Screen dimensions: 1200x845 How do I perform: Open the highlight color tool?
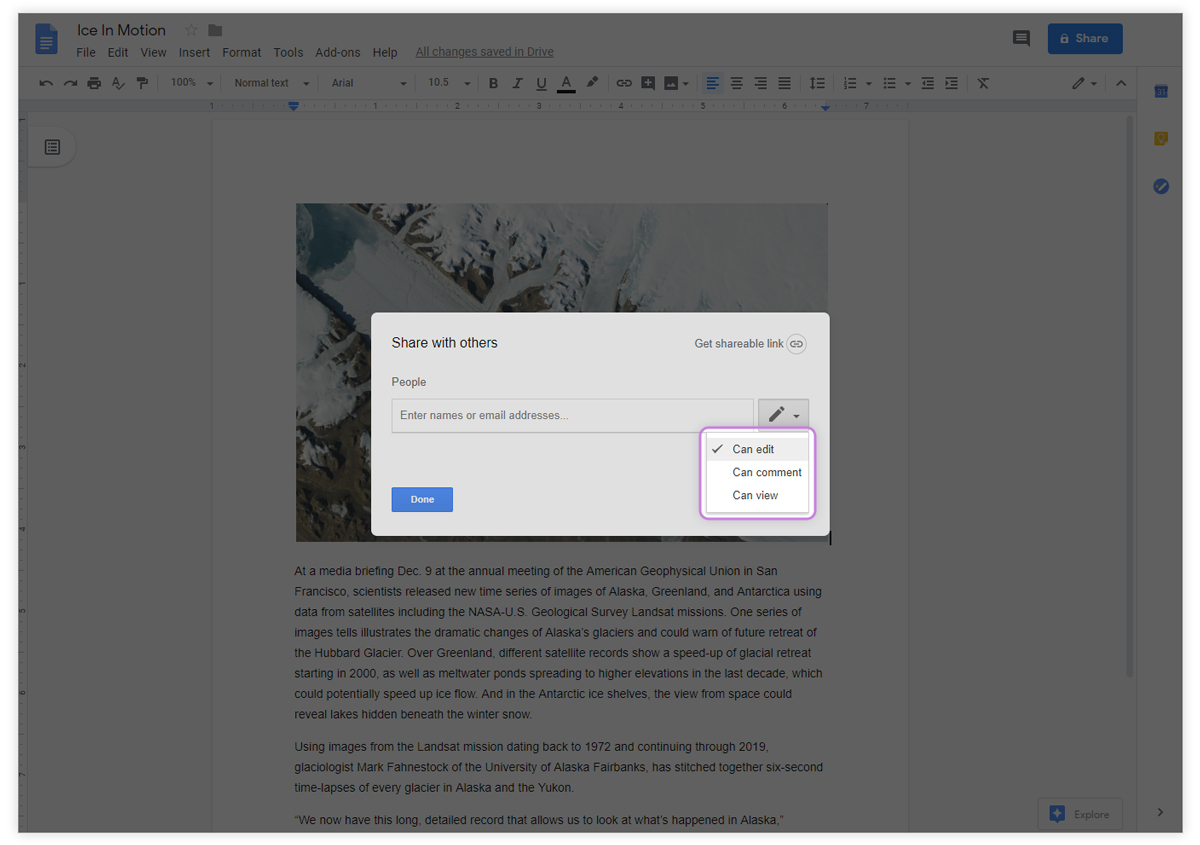(x=592, y=83)
